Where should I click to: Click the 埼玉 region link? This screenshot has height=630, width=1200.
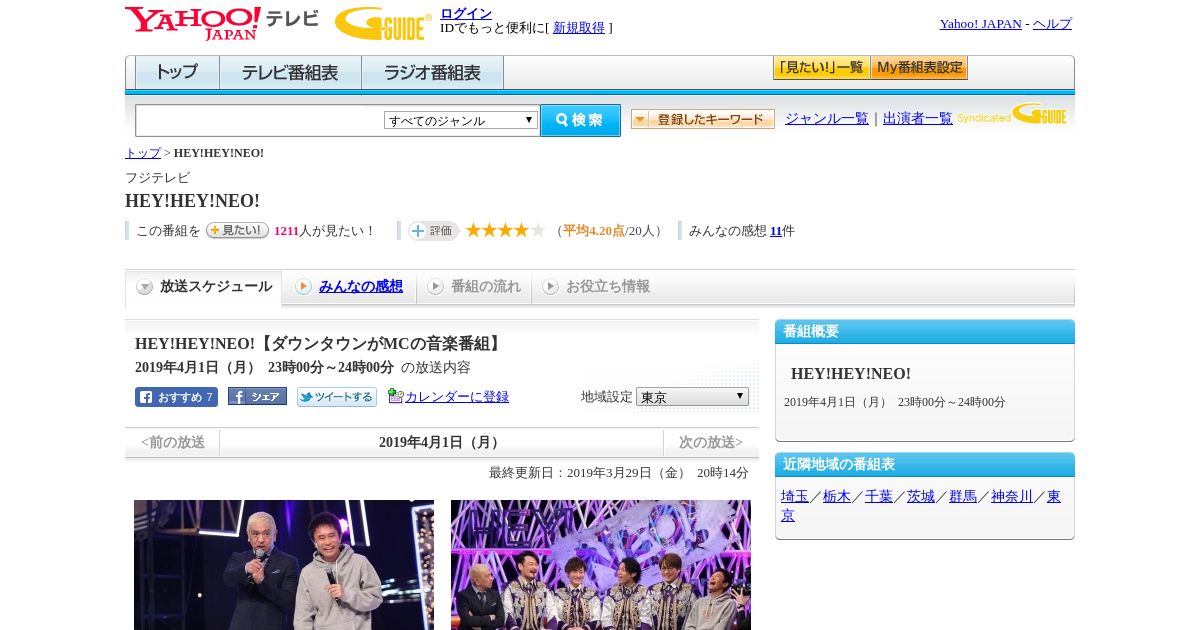[795, 496]
